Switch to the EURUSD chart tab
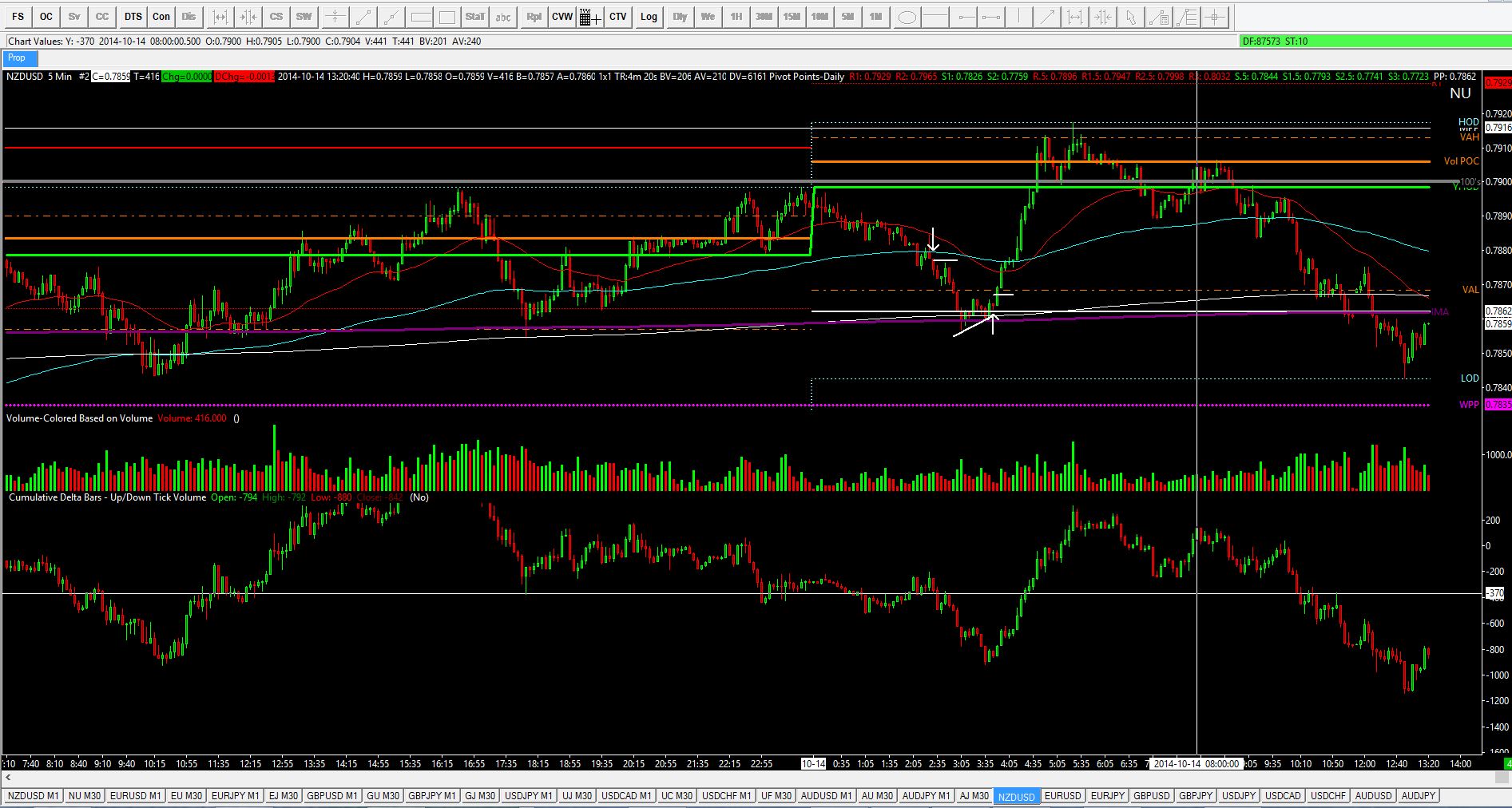This screenshot has width=1512, height=808. (x=1062, y=796)
